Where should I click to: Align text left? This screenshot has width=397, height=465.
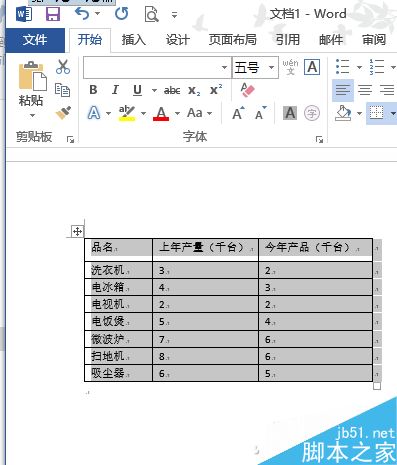tap(343, 90)
